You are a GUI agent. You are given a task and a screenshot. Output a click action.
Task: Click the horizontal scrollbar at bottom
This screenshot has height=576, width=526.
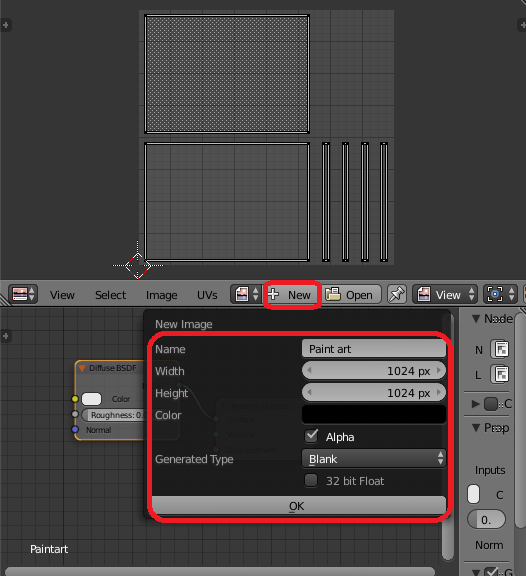pos(219,572)
